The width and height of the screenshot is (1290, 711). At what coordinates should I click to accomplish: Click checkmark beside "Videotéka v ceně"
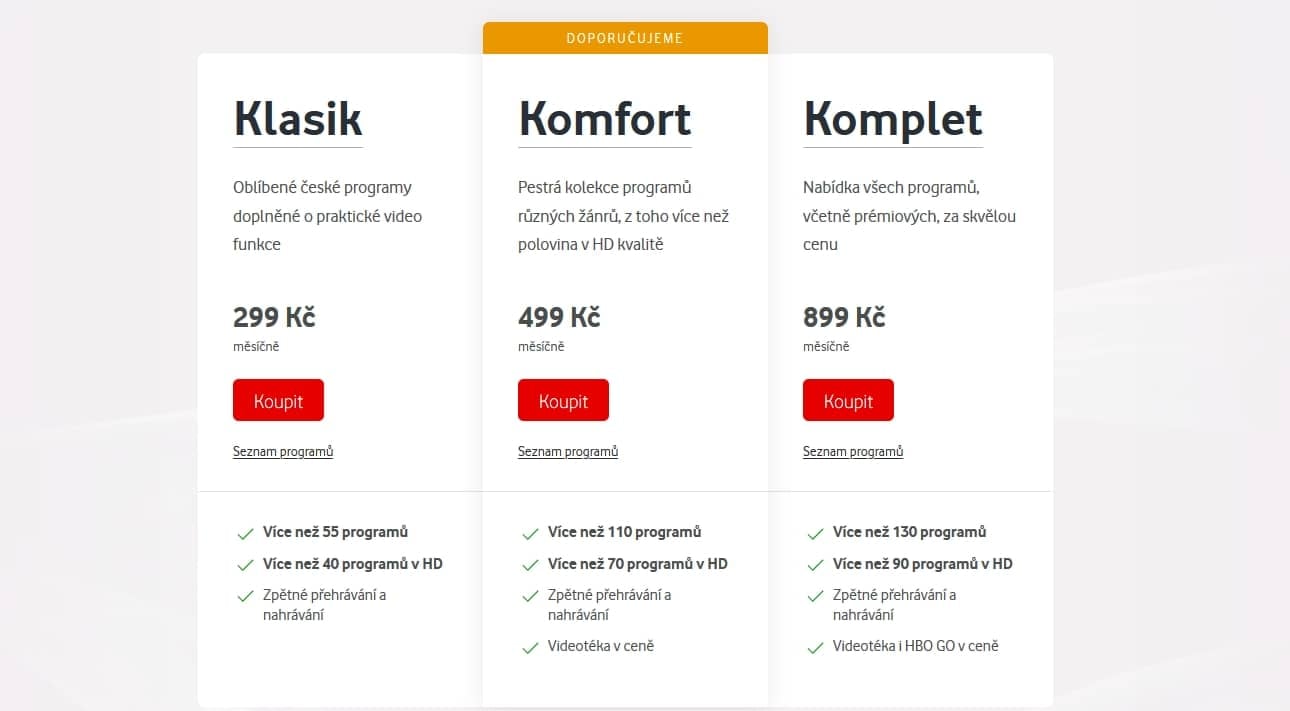[531, 646]
